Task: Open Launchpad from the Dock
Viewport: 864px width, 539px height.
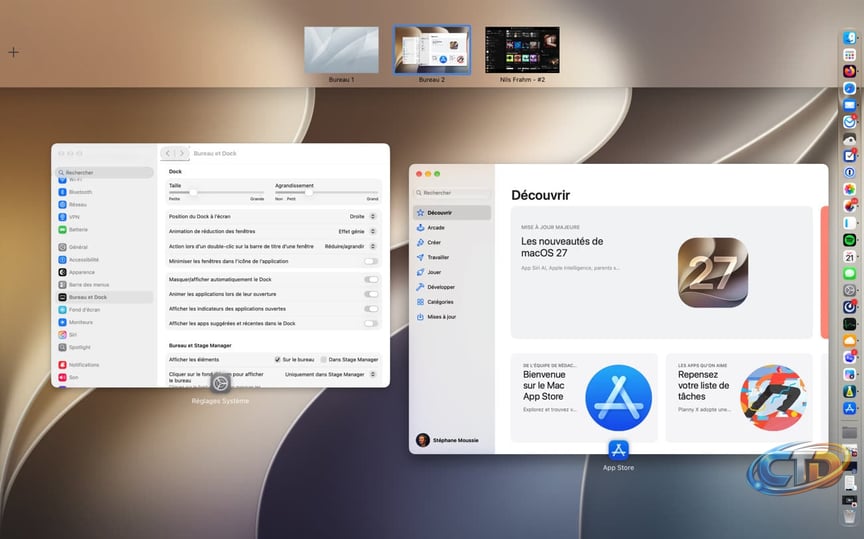Action: coord(849,55)
